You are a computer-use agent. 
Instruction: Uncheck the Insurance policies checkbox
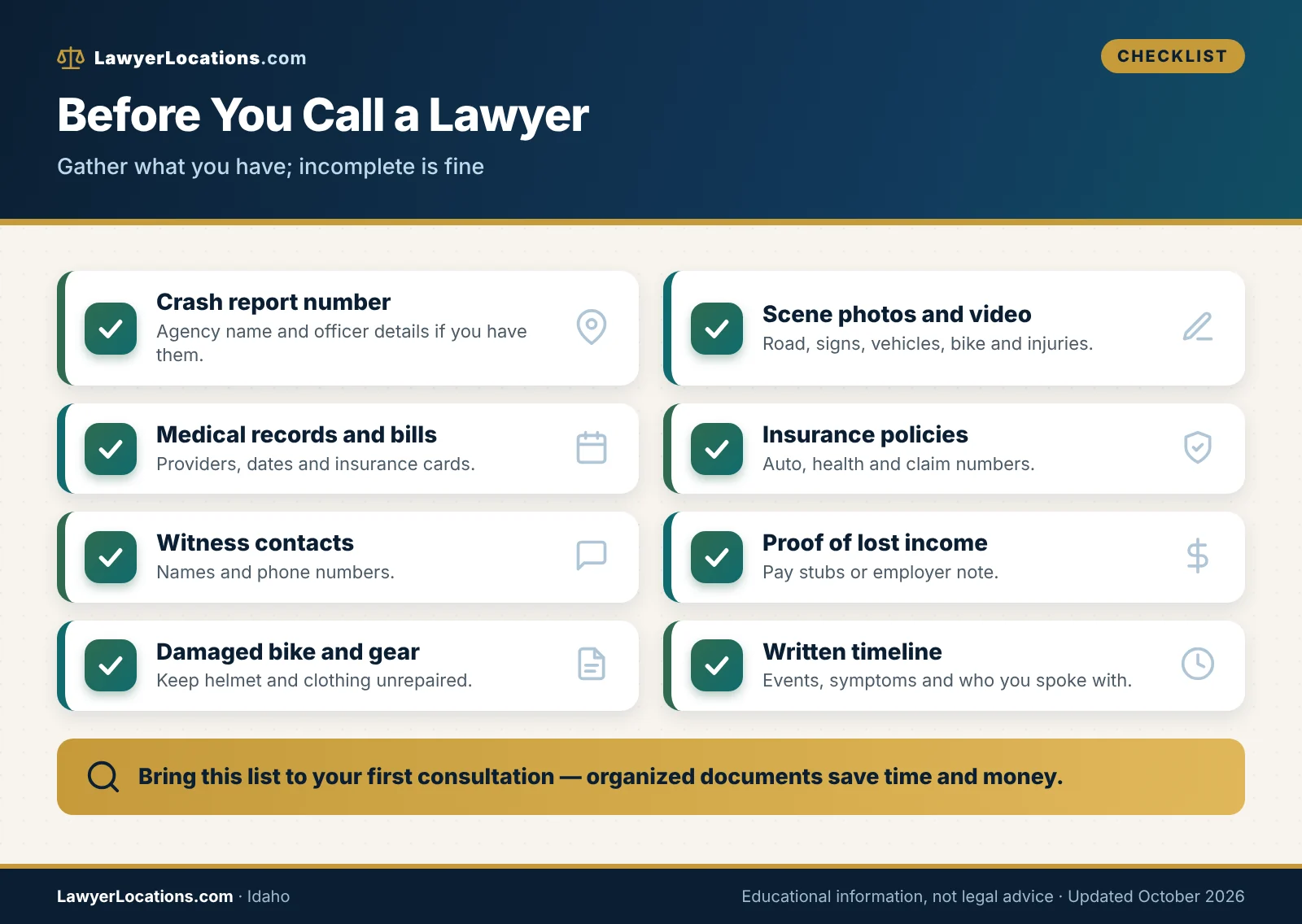point(717,449)
